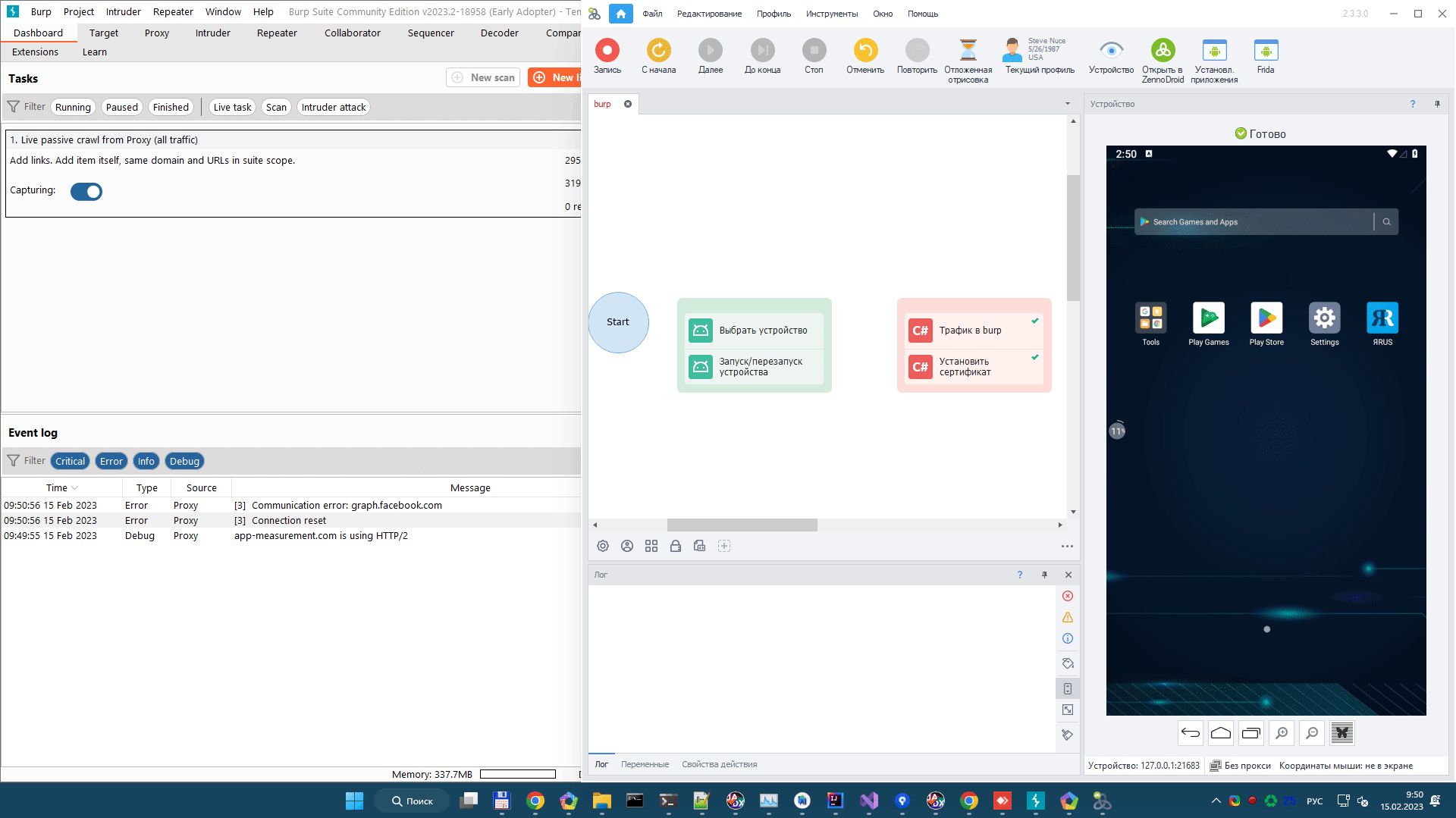Open the four-squares grid icon
The width and height of the screenshot is (1456, 818).
pyautogui.click(x=651, y=546)
